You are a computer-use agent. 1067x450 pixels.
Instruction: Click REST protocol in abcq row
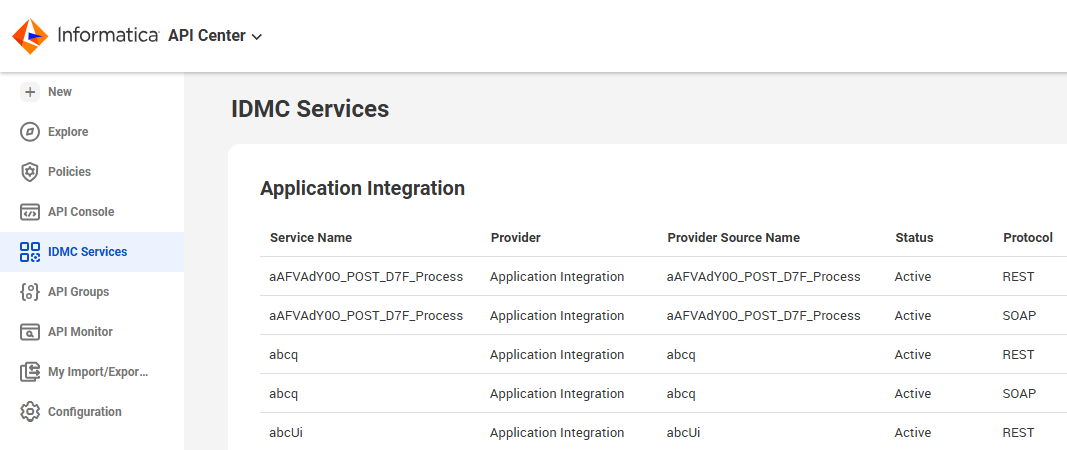click(x=1018, y=355)
